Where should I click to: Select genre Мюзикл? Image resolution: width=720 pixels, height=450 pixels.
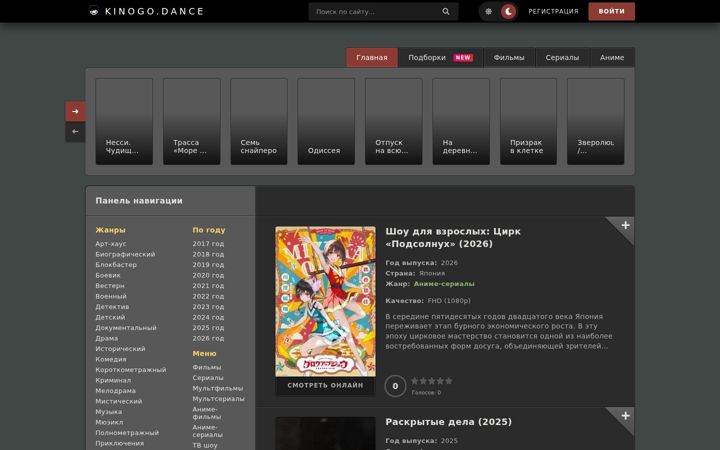(109, 422)
